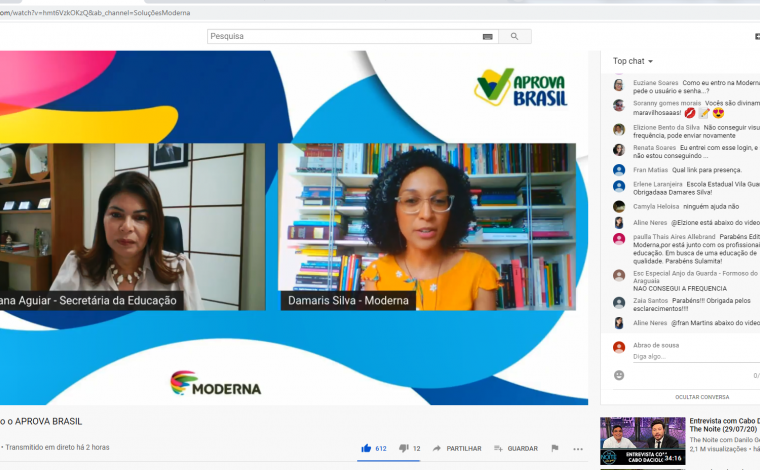Type in the 'Diga algo...' chat box

[x=680, y=356]
